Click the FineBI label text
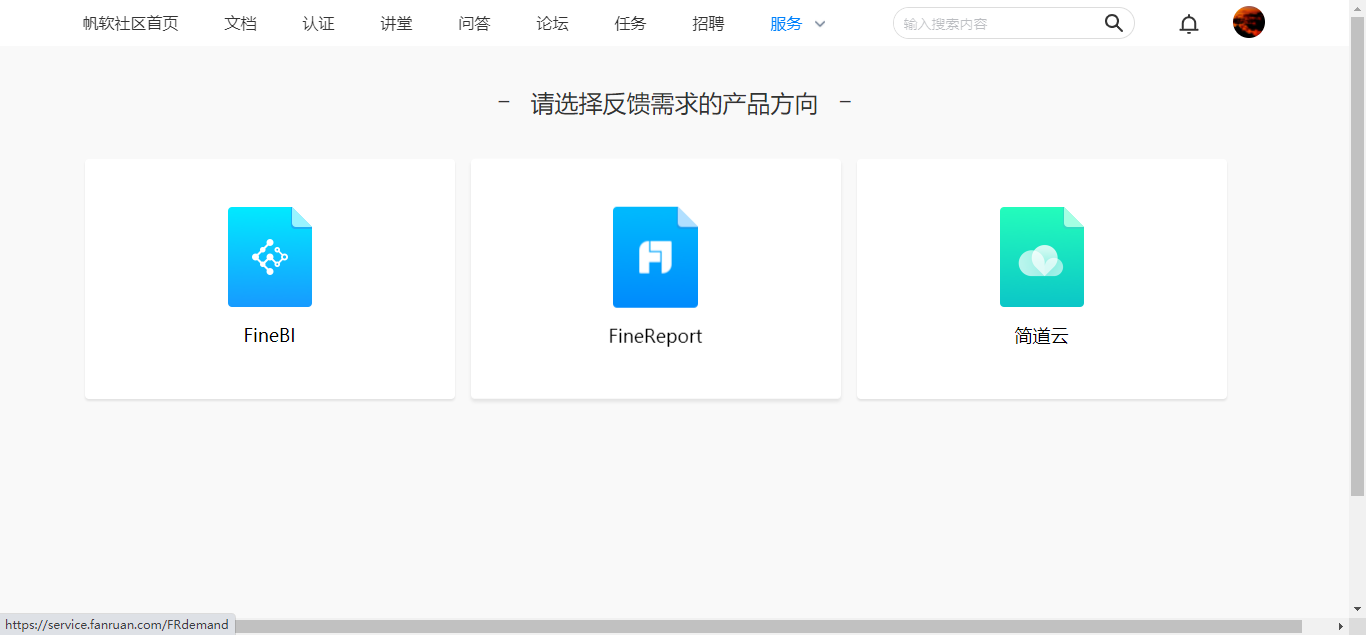 tap(270, 336)
